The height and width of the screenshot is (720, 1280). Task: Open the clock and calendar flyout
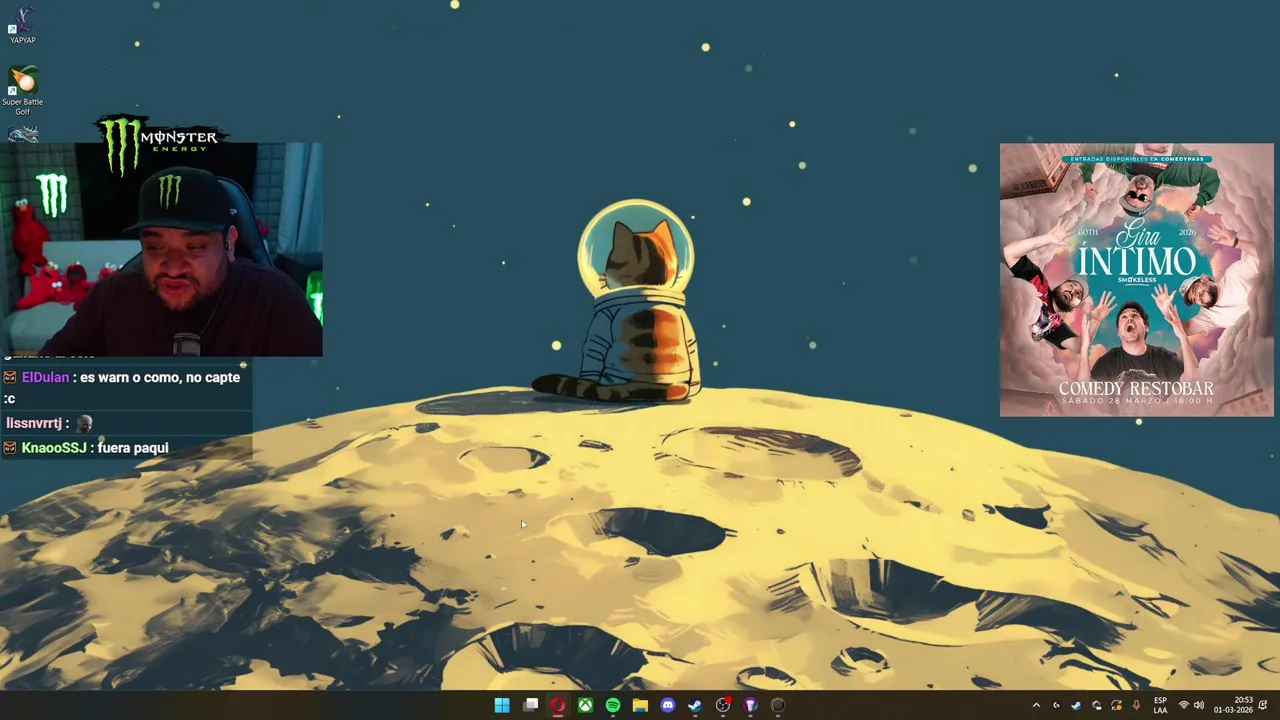point(1233,705)
